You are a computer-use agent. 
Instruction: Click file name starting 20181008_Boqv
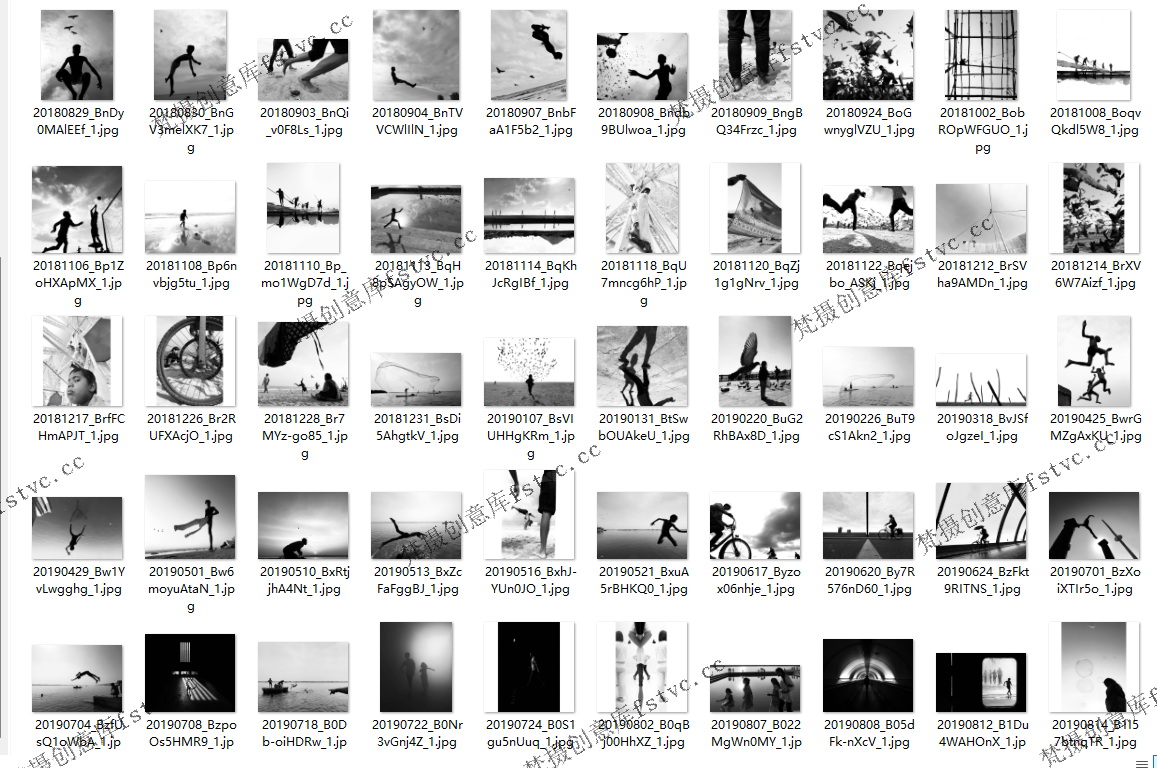point(1095,121)
